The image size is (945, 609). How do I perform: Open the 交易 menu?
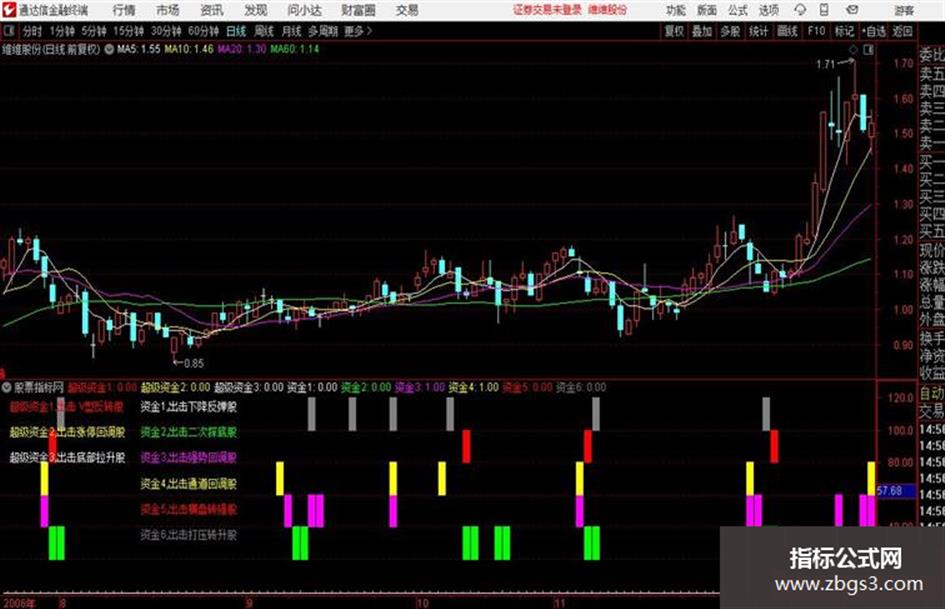coord(407,10)
